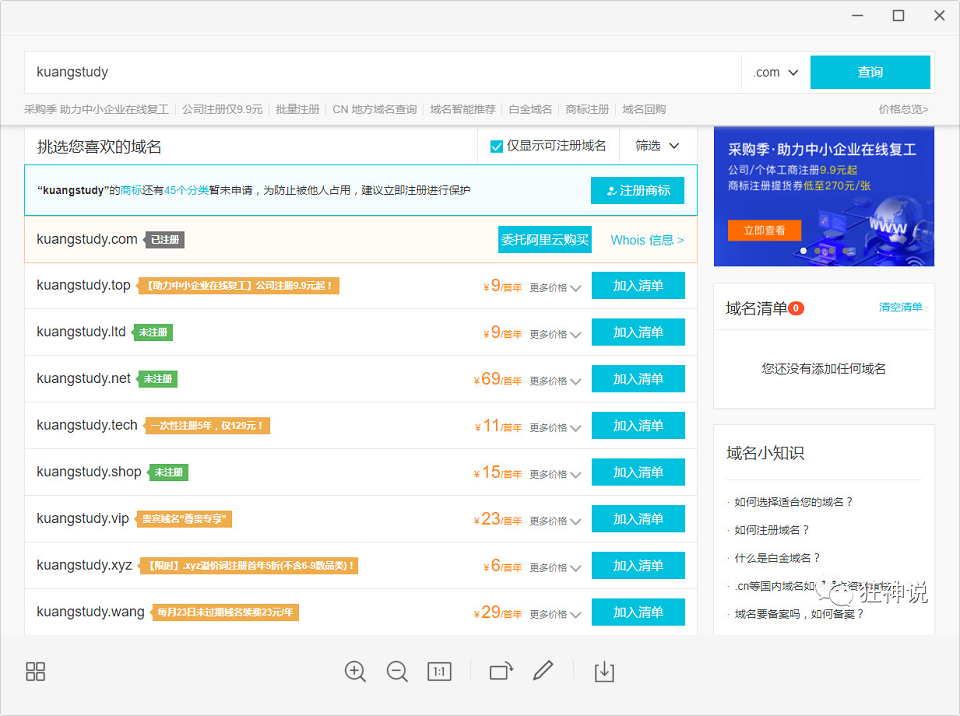Expand 更多价格 for kuangstudy.tech
960x716 pixels.
[555, 428]
